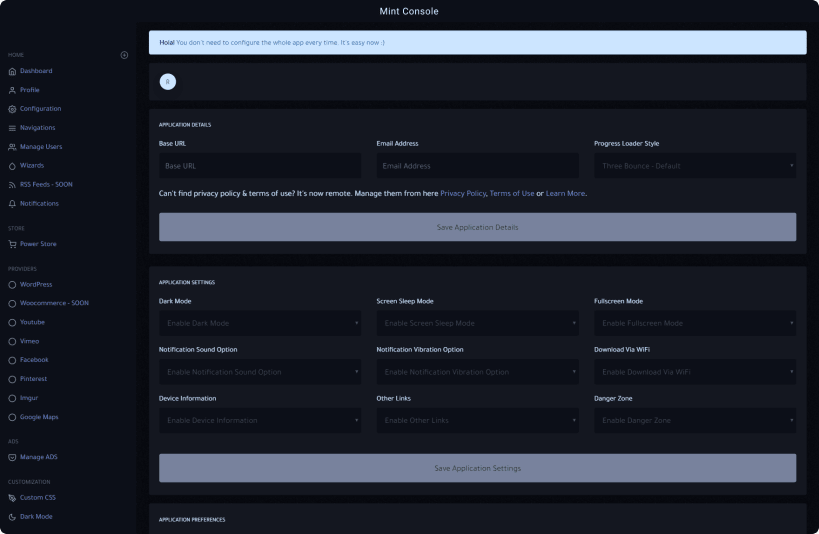Open the Screen Sleep Mode dropdown

[477, 323]
